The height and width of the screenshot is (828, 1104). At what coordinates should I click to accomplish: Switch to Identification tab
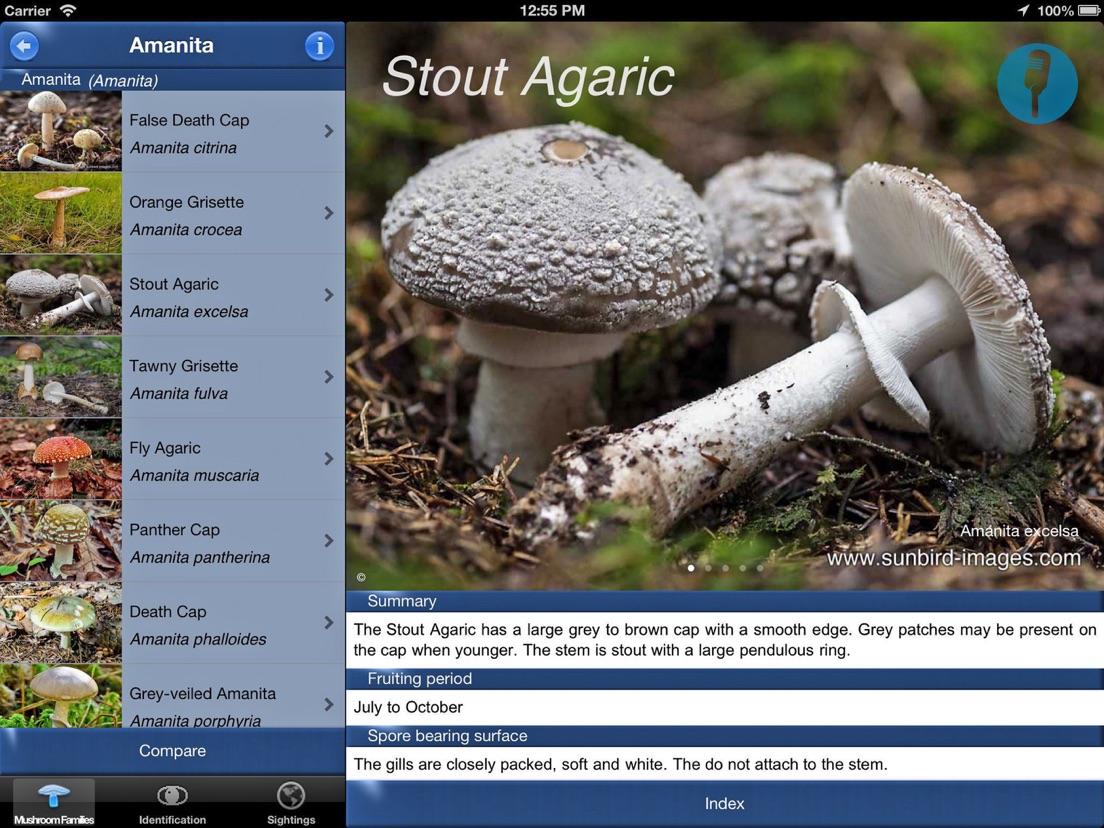172,803
